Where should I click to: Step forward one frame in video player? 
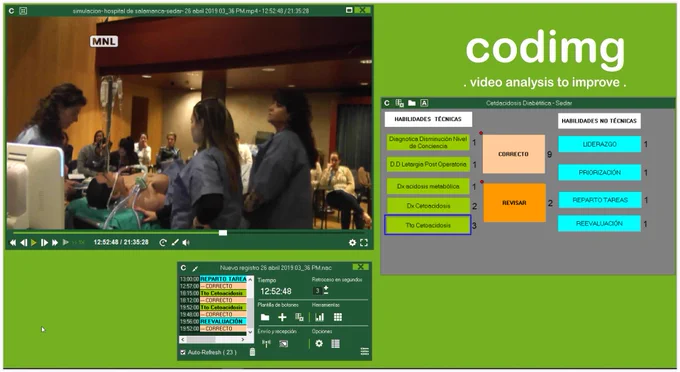(44, 243)
